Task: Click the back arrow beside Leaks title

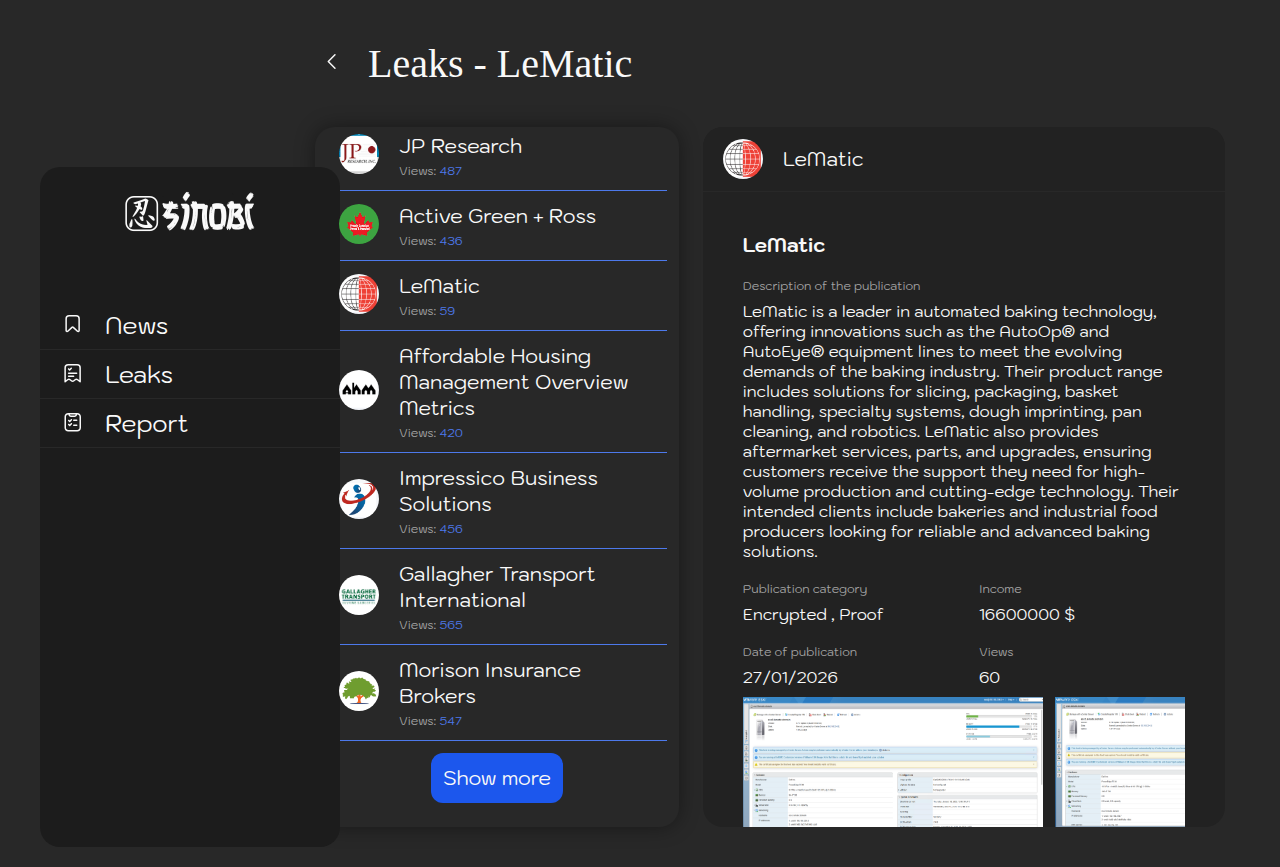Action: tap(332, 62)
